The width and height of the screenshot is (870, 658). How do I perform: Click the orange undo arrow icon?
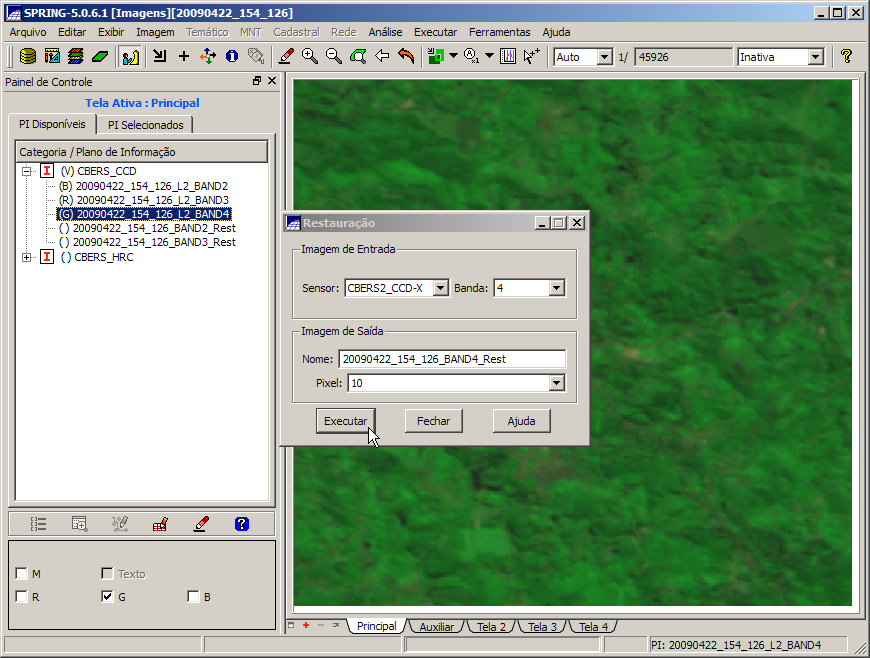coord(406,57)
